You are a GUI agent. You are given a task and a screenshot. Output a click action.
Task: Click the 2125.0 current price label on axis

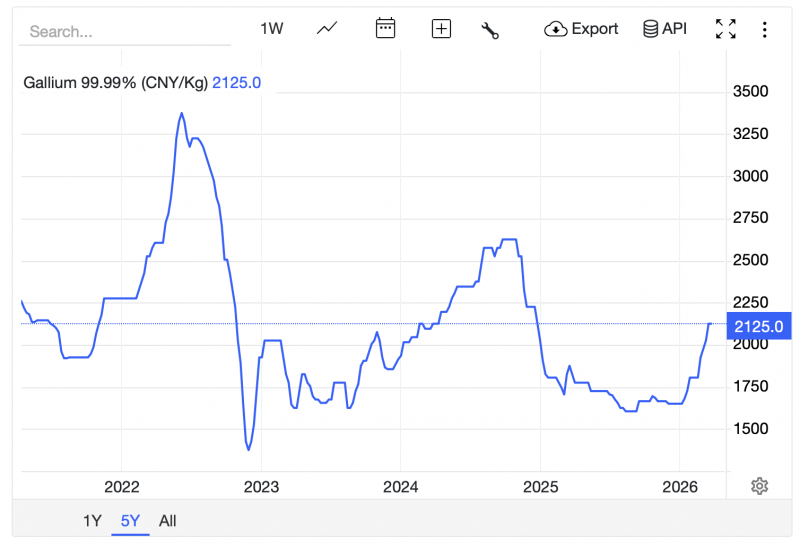coord(759,326)
